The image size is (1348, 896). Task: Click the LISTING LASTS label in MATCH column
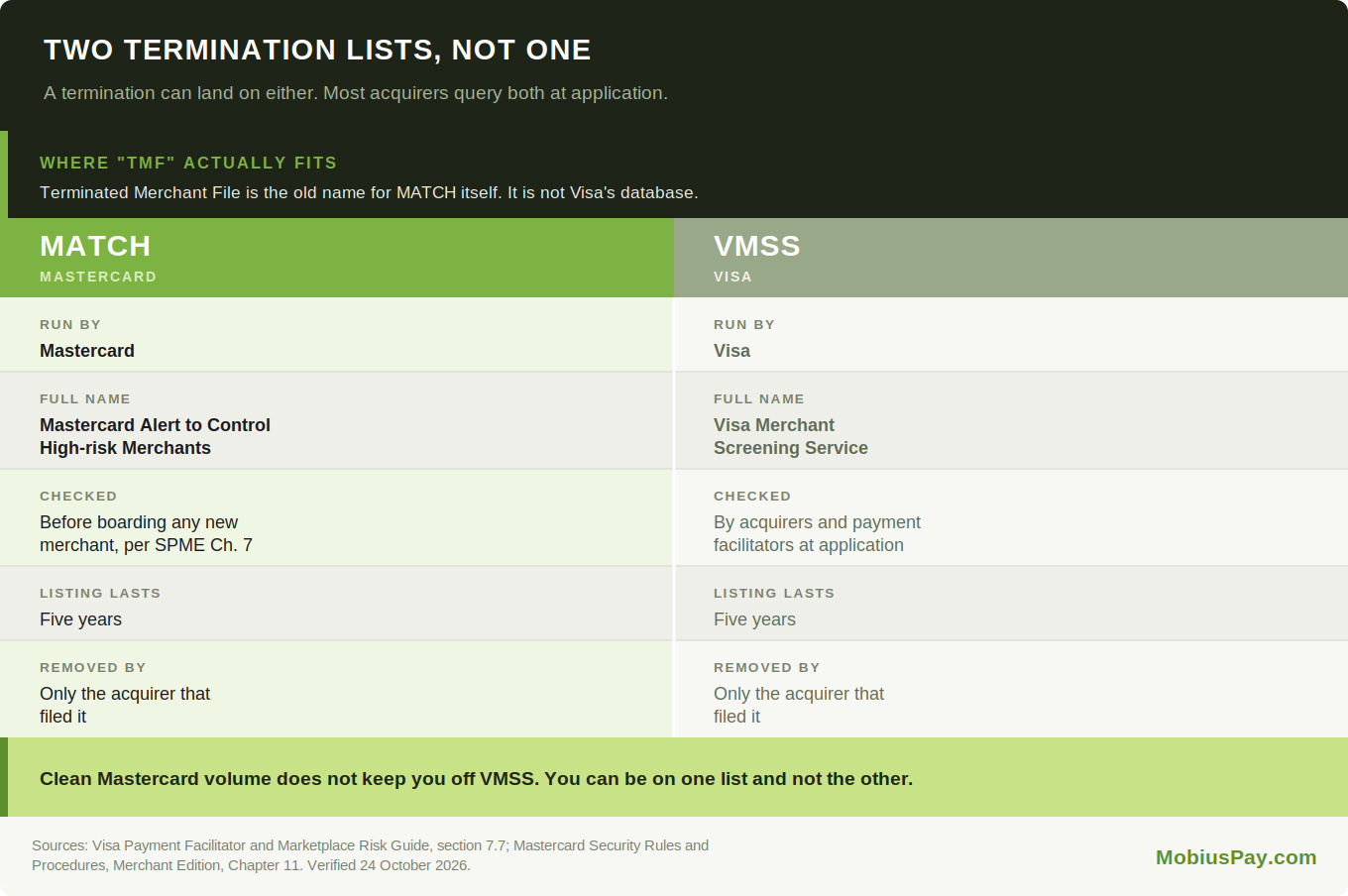pos(100,593)
